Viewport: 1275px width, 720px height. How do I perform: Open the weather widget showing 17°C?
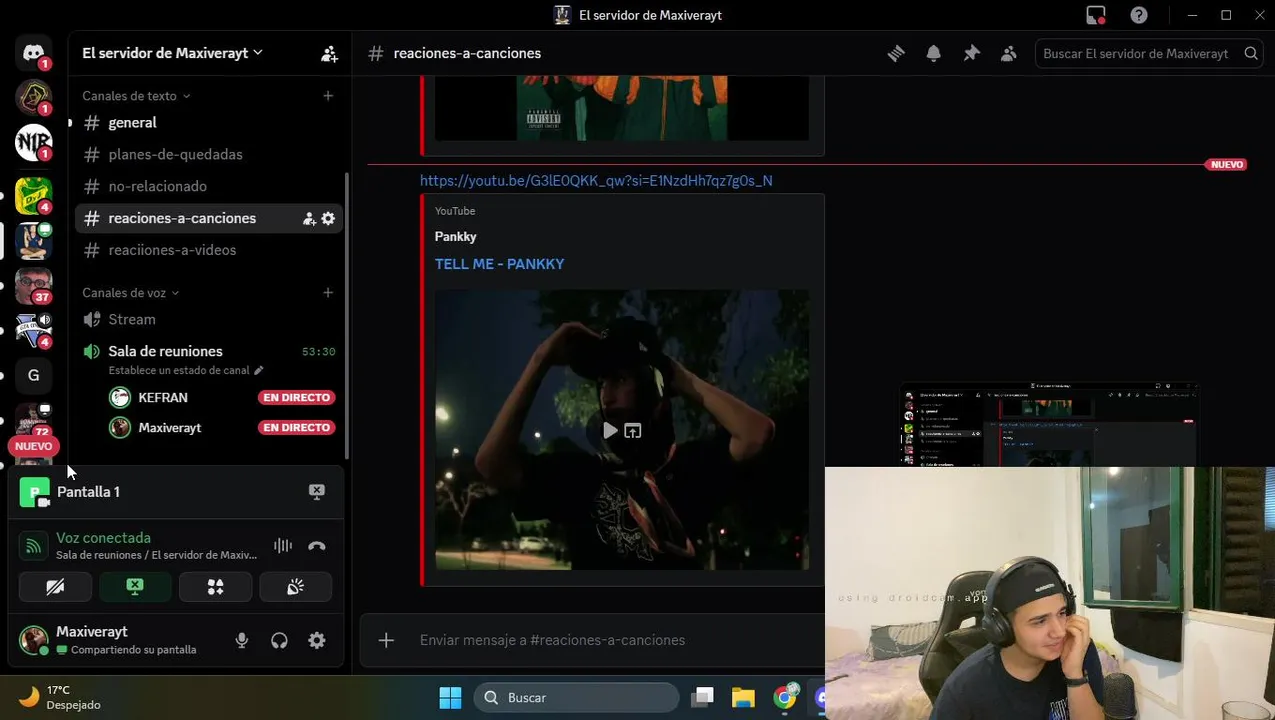60,698
